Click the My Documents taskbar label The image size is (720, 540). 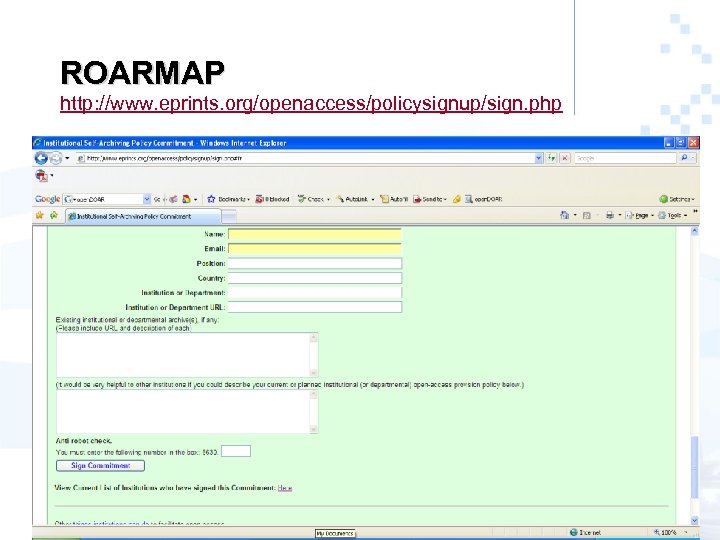click(335, 534)
